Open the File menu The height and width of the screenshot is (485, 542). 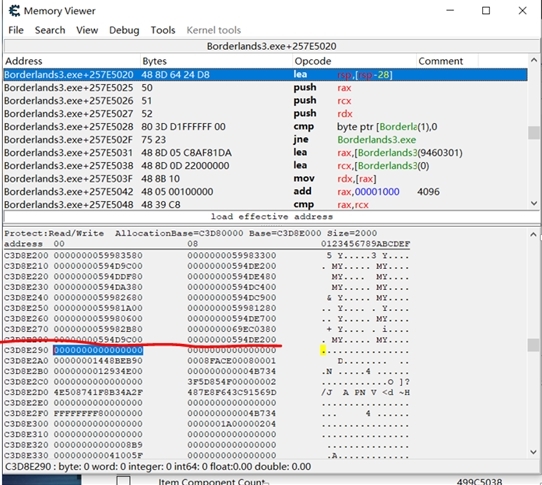click(x=16, y=30)
